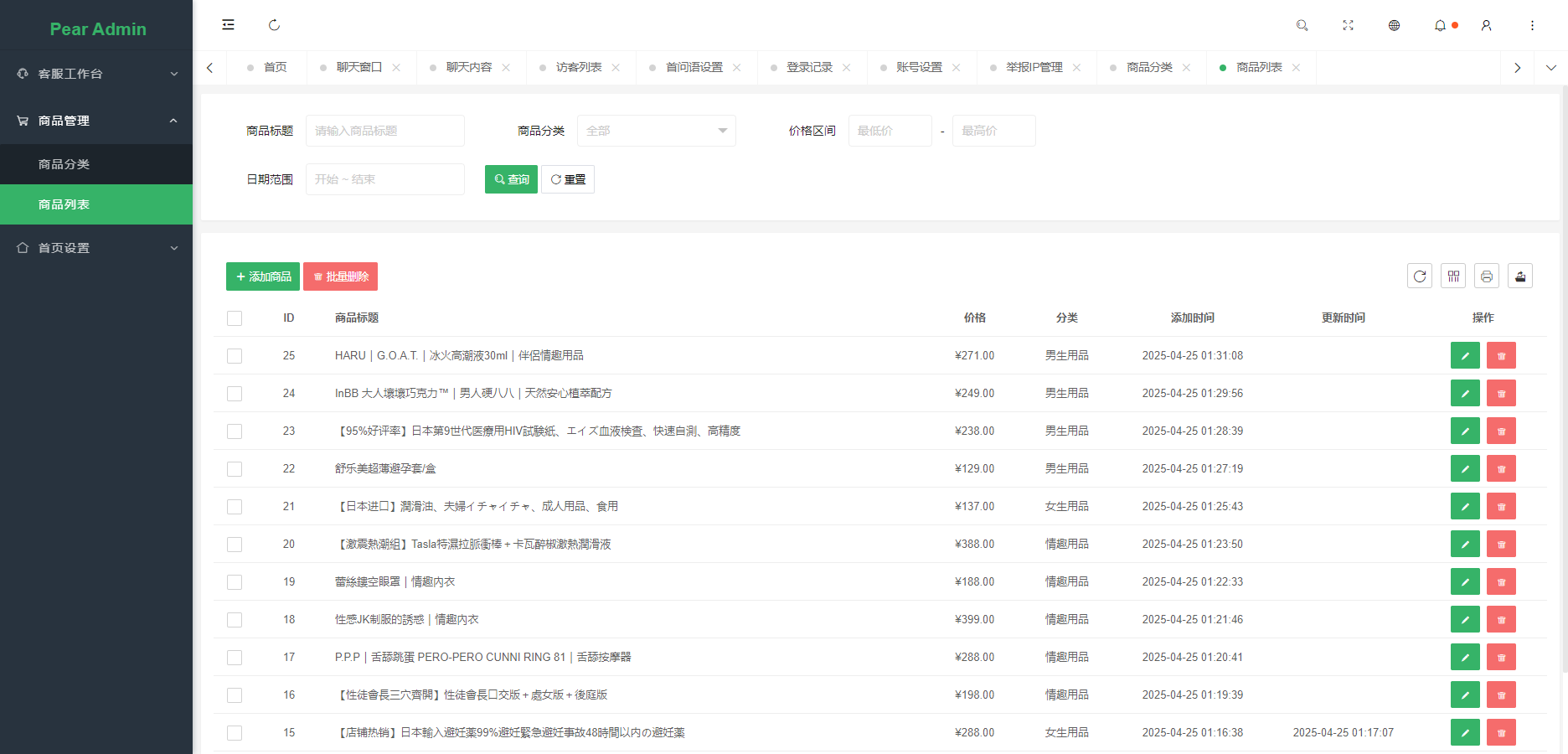The height and width of the screenshot is (754, 1568).
Task: Open 商品分类 in the sidebar
Action: coord(64,164)
